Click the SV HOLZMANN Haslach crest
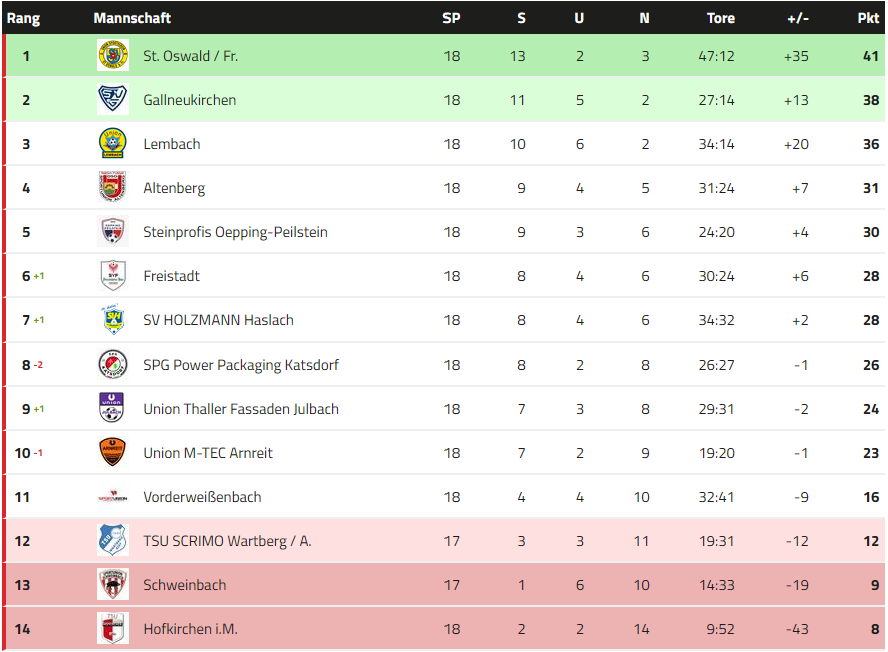 (113, 320)
